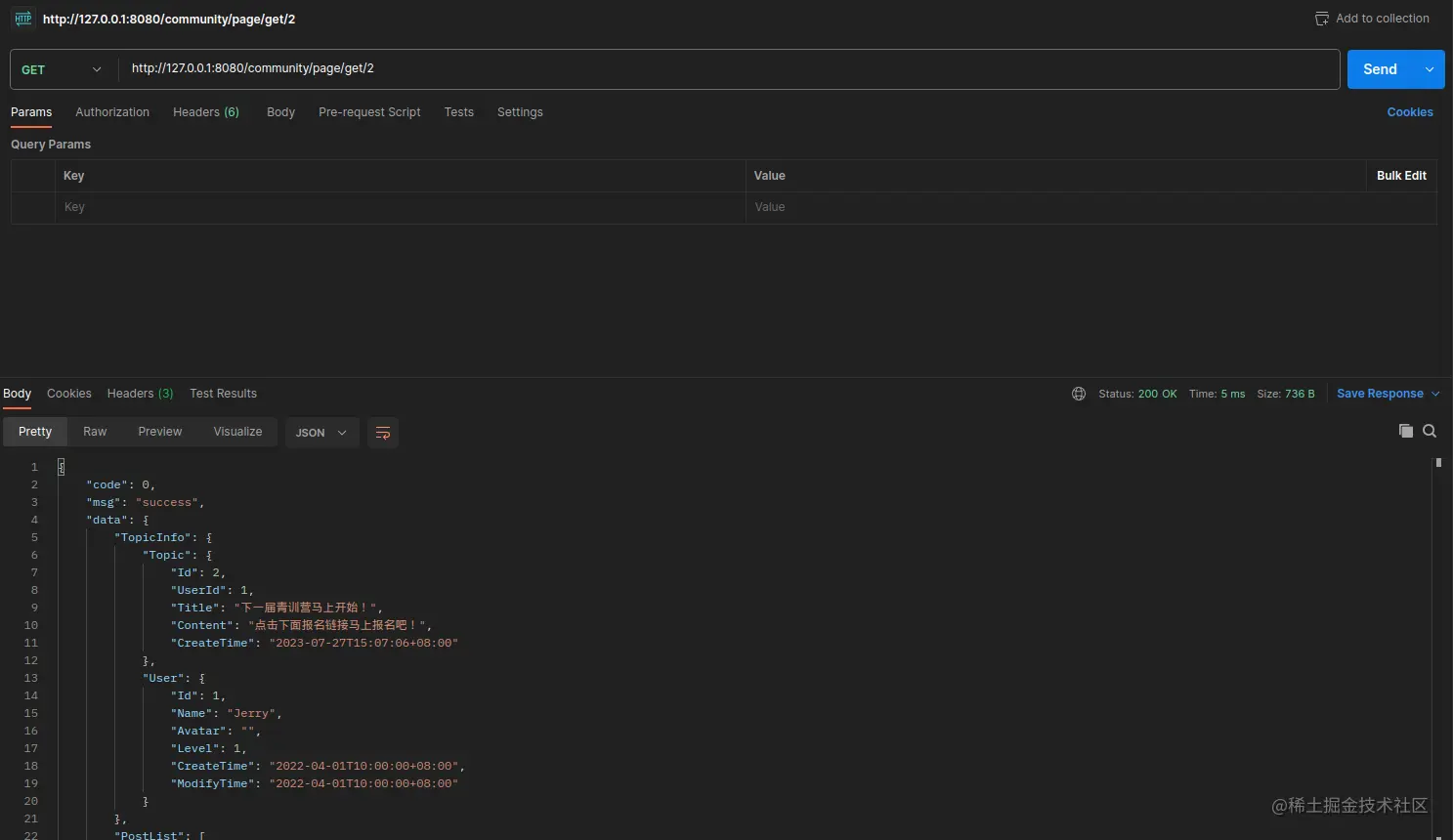The image size is (1453, 840).
Task: Click the CreateTime 2023-07-27 value line
Action: 315,643
